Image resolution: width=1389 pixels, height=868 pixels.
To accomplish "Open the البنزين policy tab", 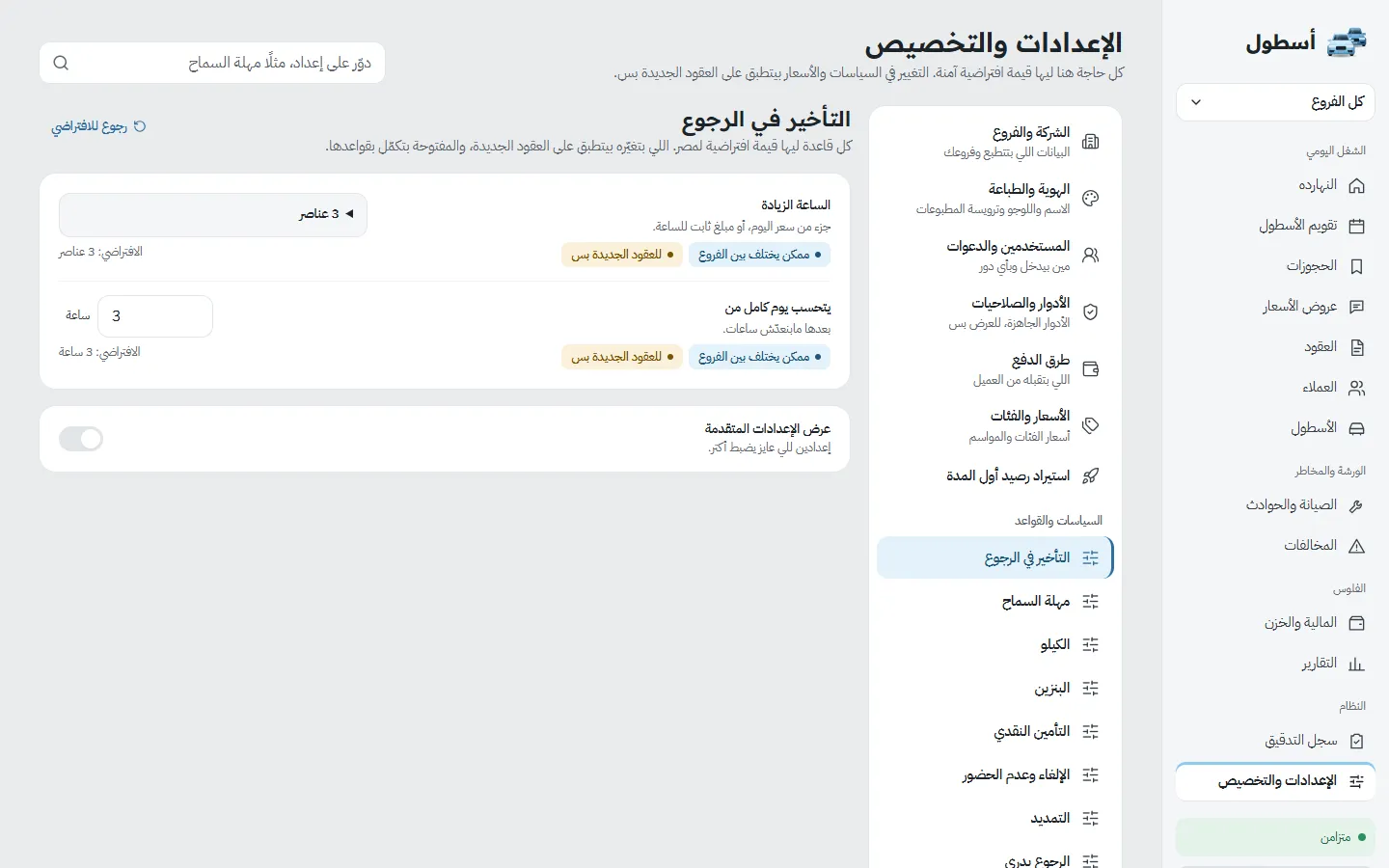I will coord(994,688).
